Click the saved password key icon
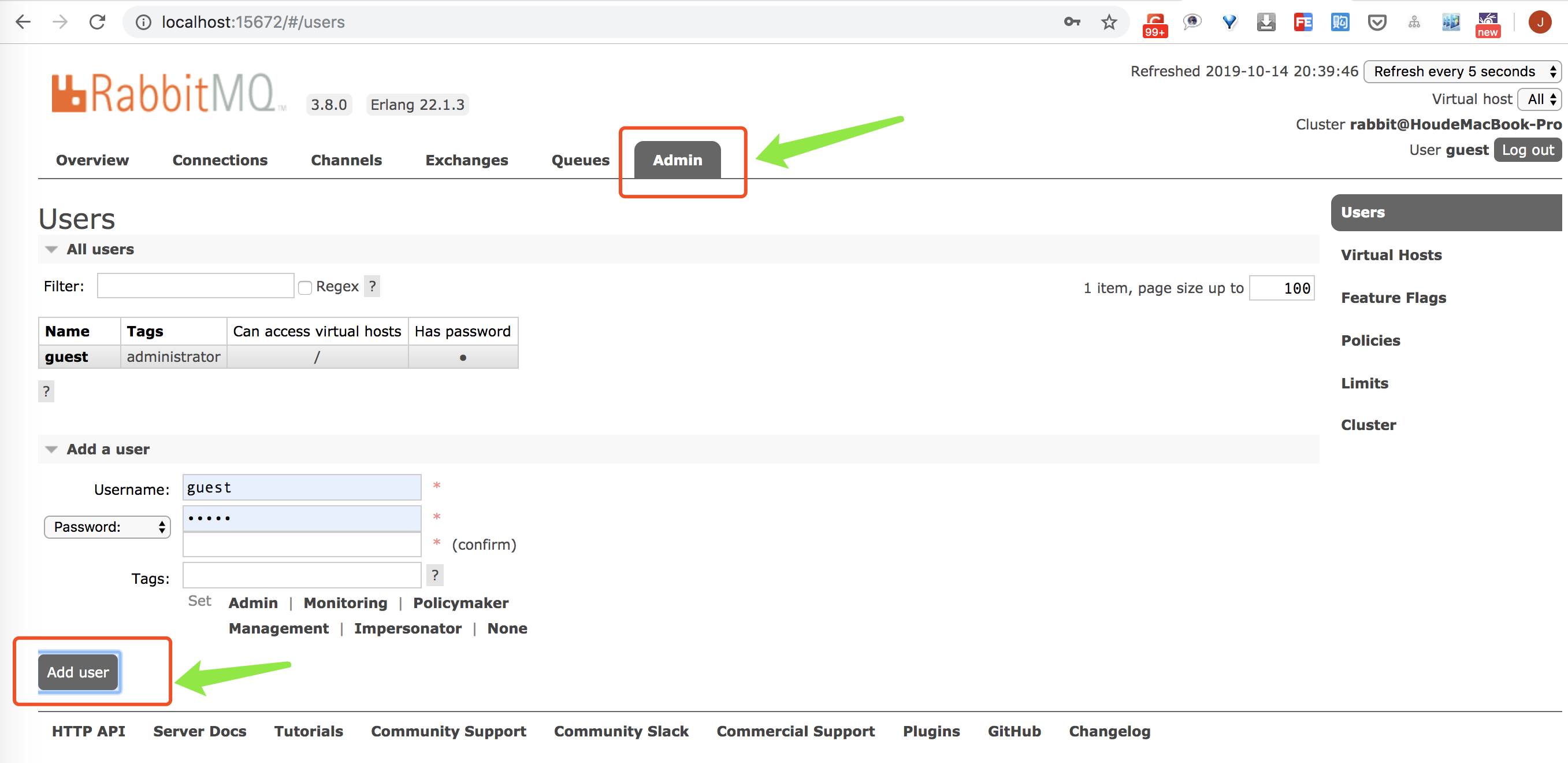 1072,23
